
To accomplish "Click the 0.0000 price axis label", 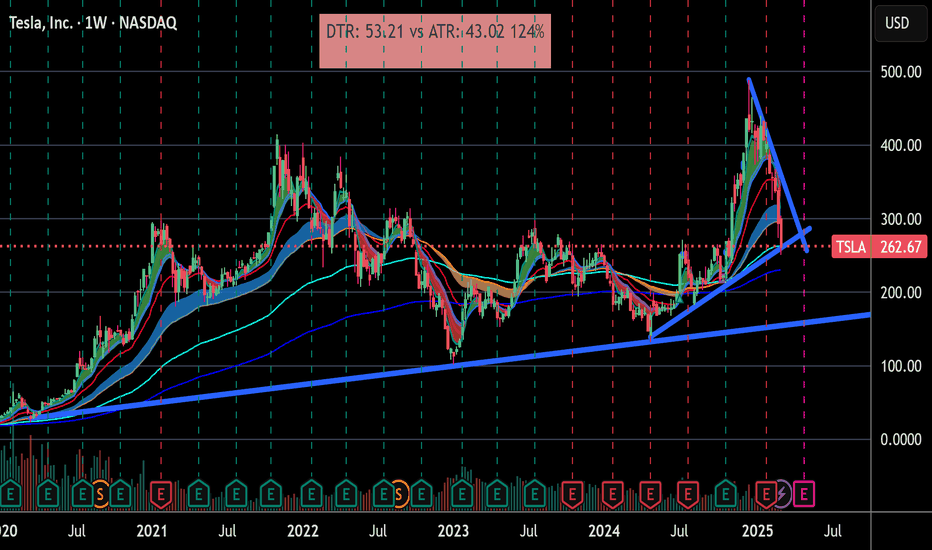I will click(901, 439).
